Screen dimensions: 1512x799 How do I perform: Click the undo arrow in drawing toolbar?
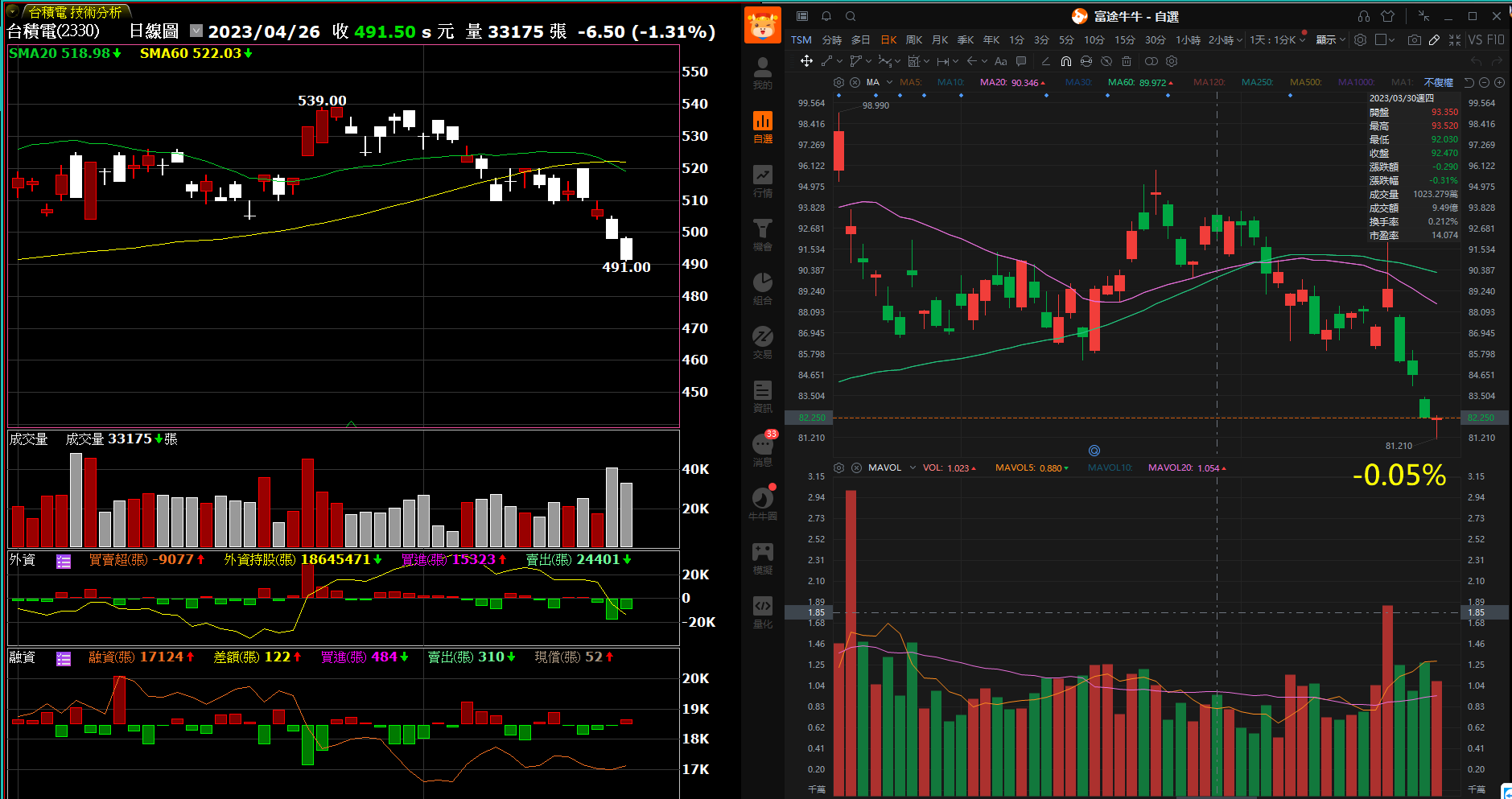click(x=1476, y=61)
